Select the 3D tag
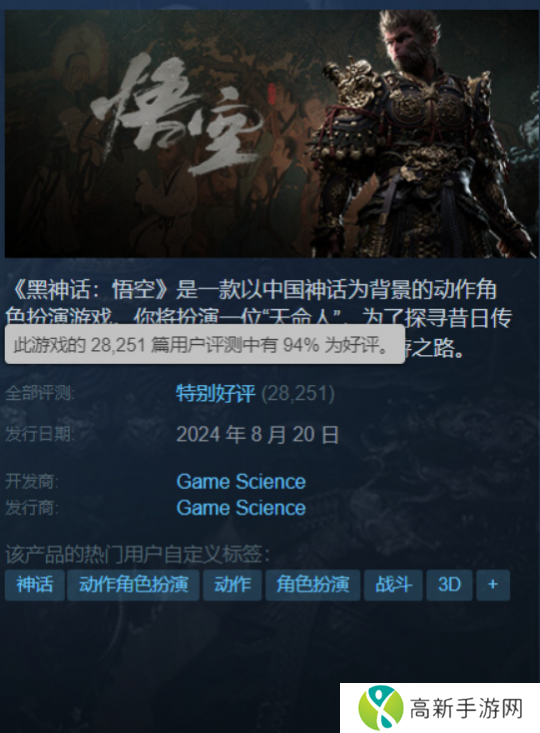 (449, 584)
